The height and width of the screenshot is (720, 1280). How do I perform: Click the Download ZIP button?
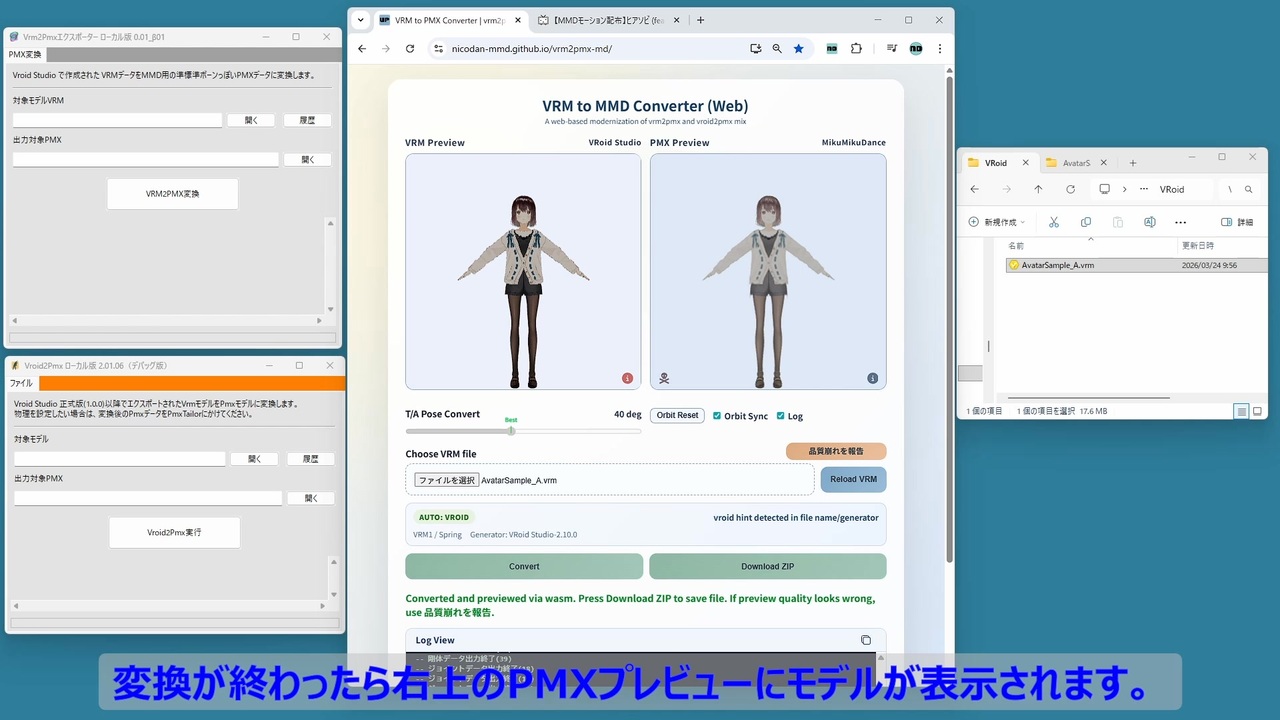click(767, 566)
